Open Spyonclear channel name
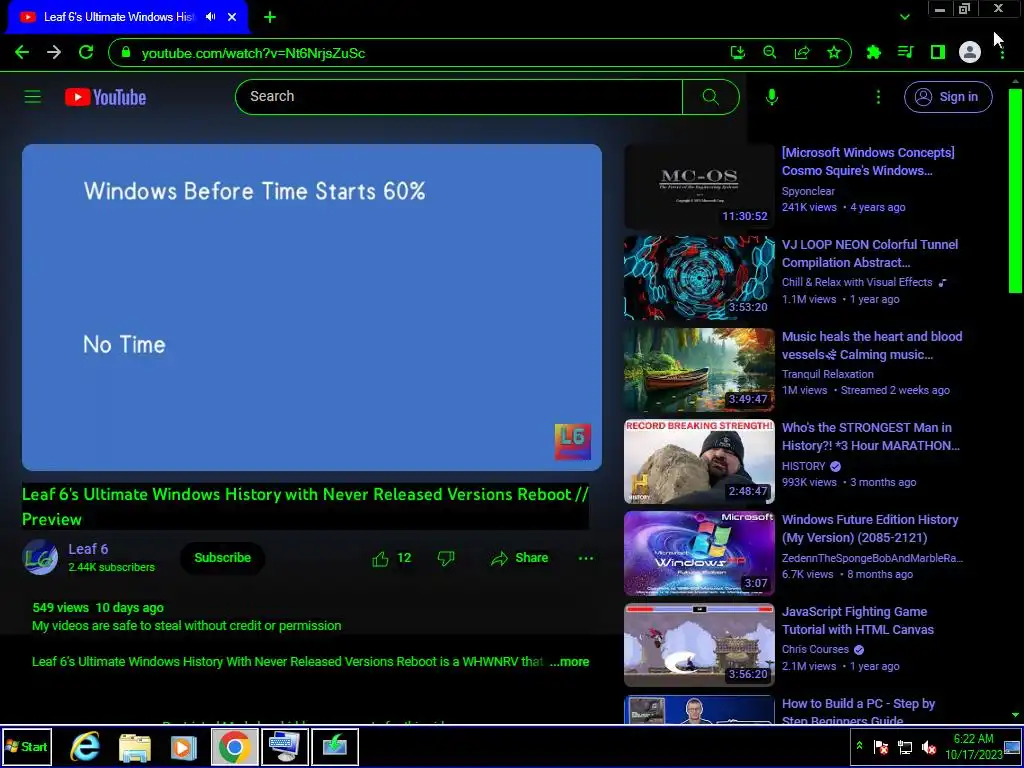Image resolution: width=1024 pixels, height=768 pixels. pos(808,191)
